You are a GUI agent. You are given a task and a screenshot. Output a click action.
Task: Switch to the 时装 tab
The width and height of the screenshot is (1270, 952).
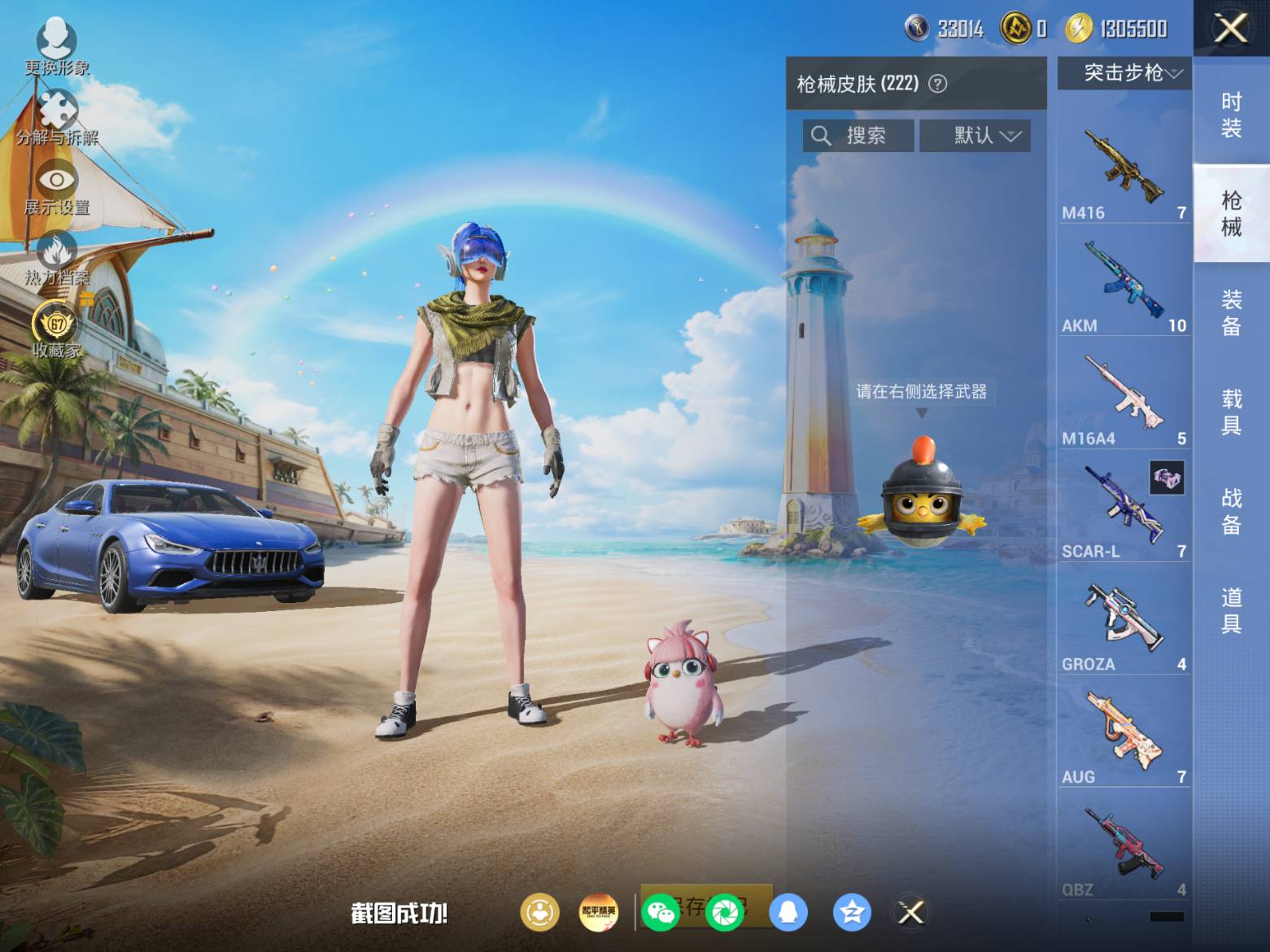coord(1232,114)
